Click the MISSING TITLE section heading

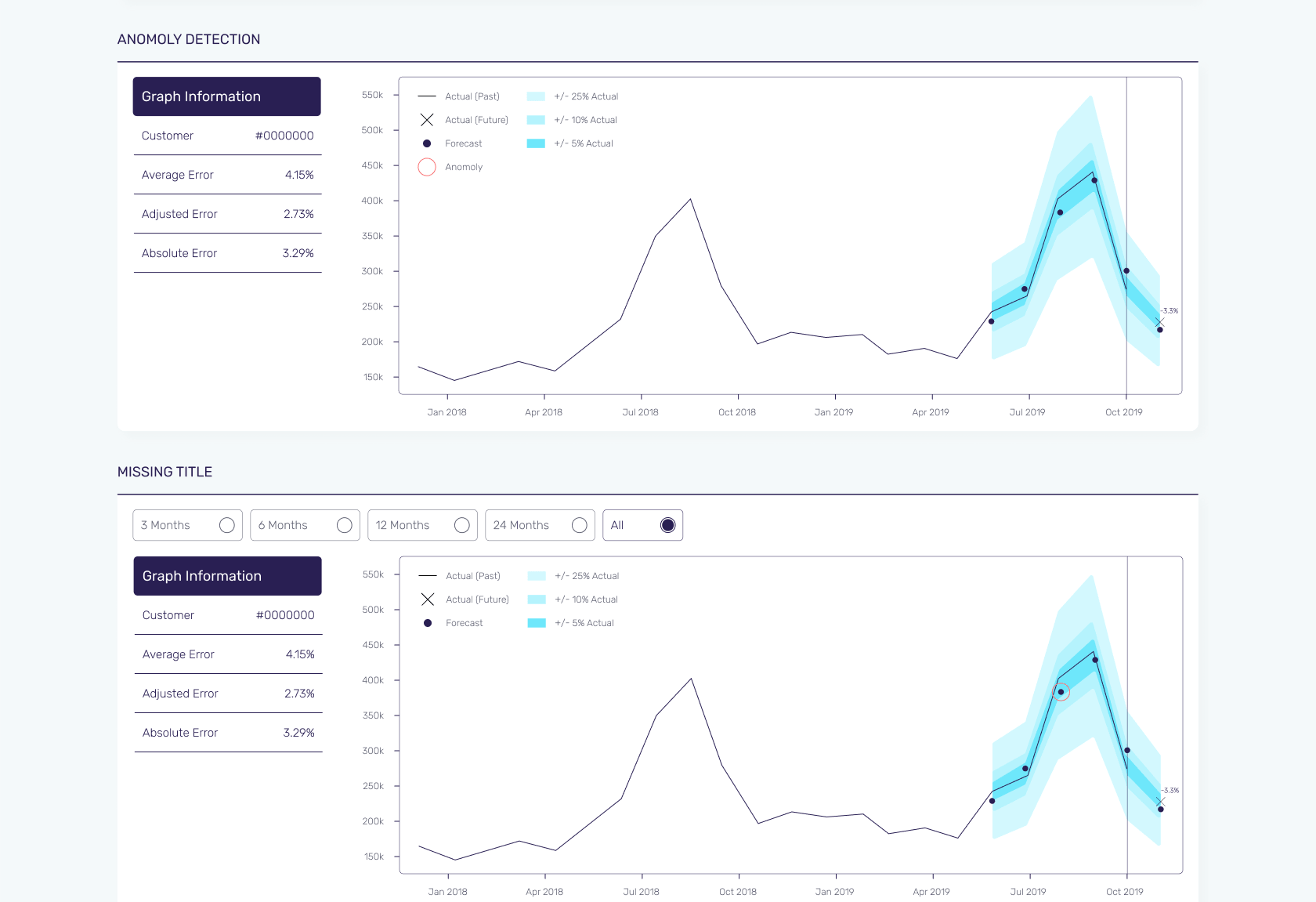pos(165,472)
